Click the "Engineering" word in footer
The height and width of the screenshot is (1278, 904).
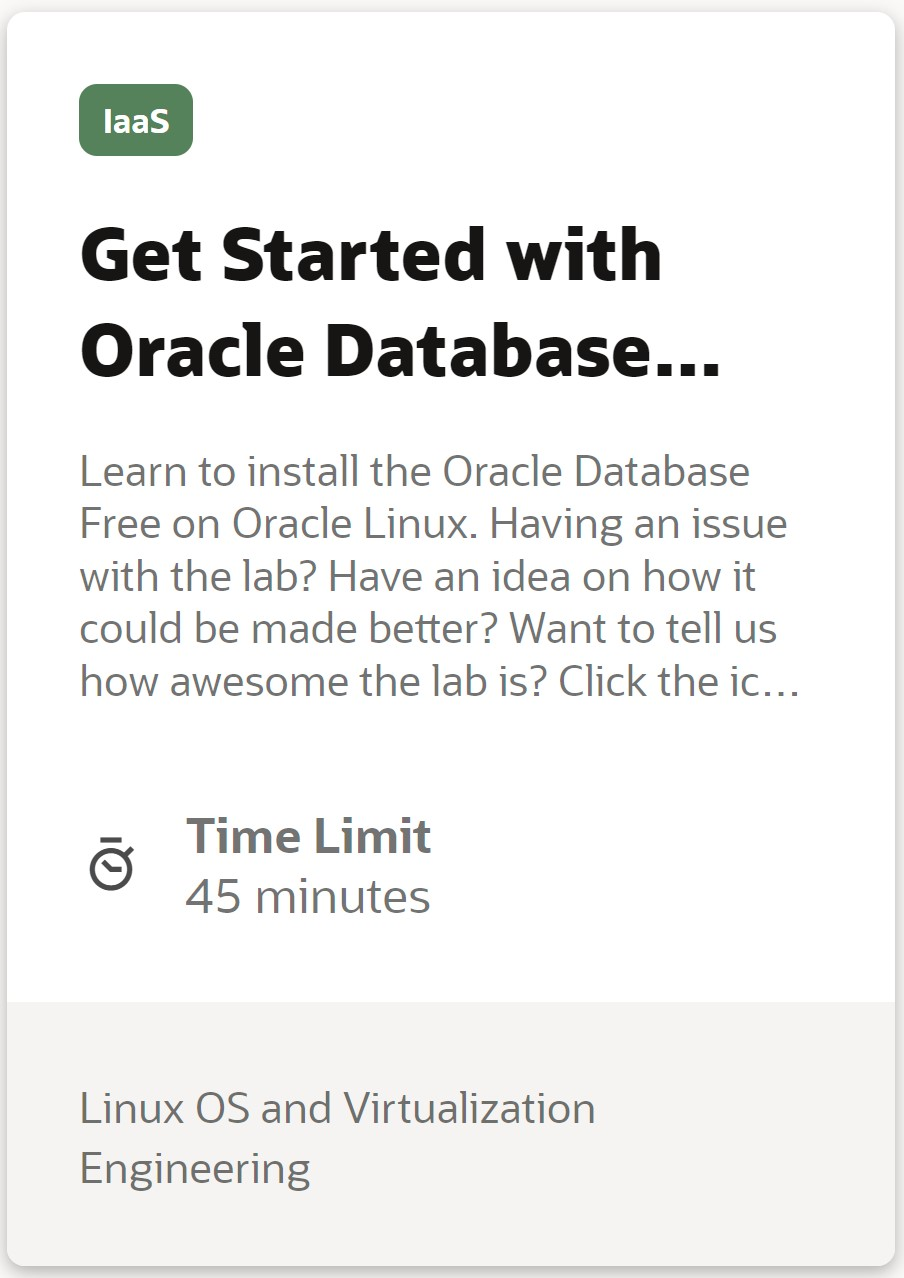pos(195,1168)
